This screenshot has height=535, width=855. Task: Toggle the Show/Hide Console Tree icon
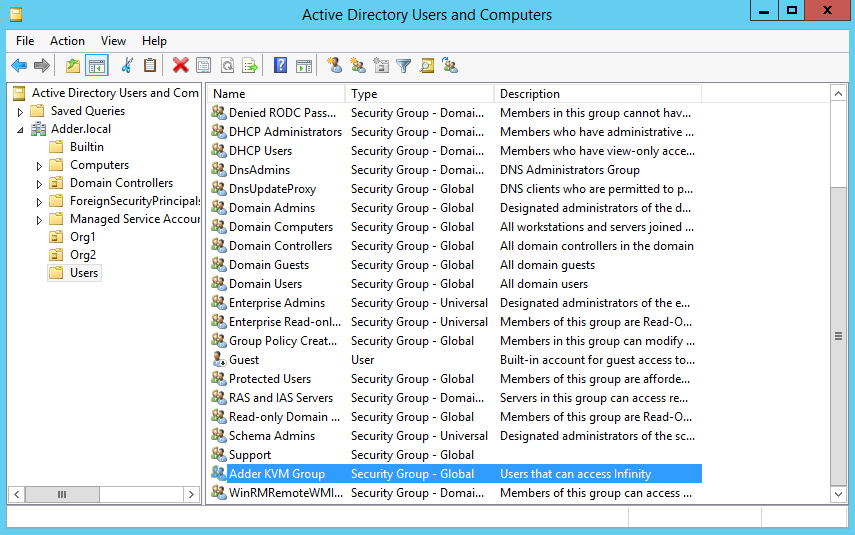(97, 66)
